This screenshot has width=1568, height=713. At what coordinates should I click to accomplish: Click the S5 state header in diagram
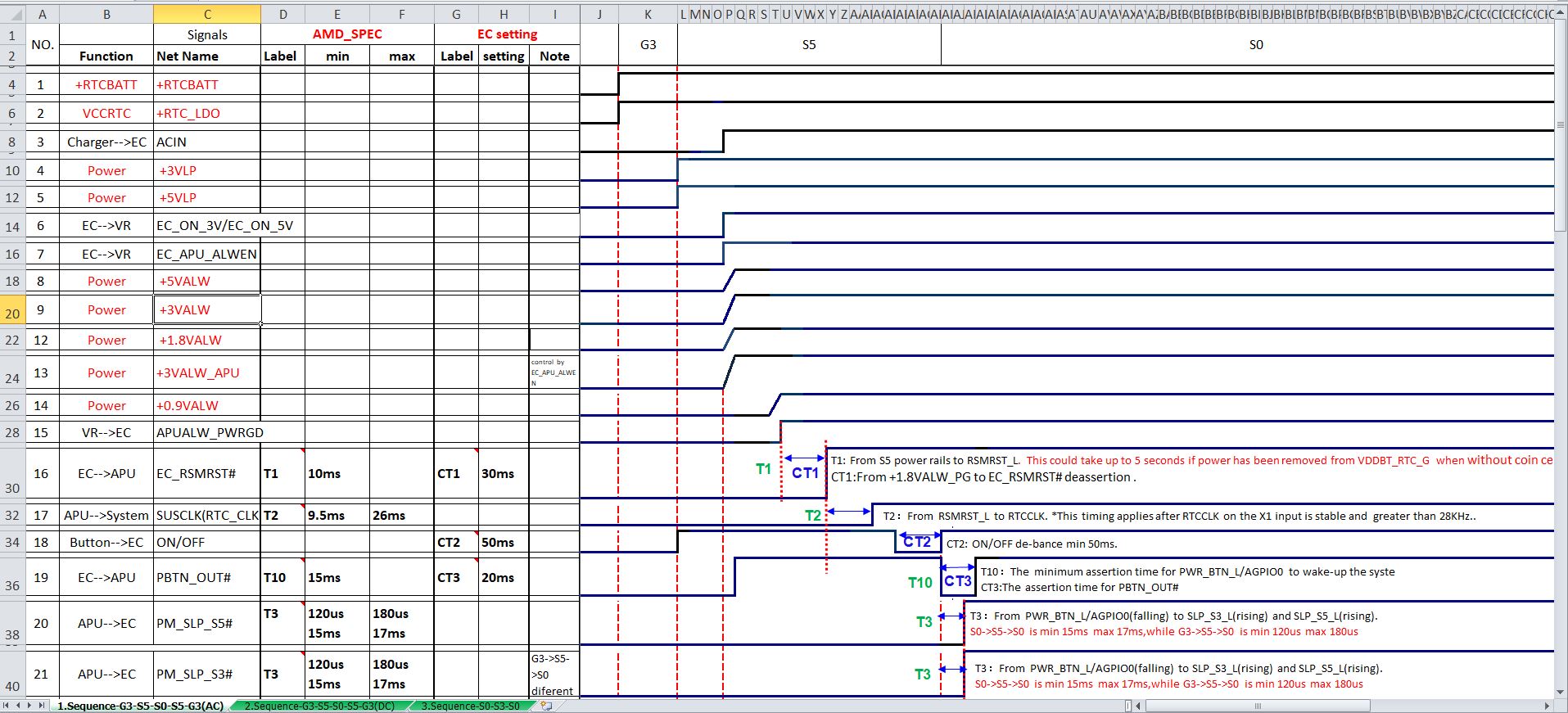pyautogui.click(x=809, y=44)
